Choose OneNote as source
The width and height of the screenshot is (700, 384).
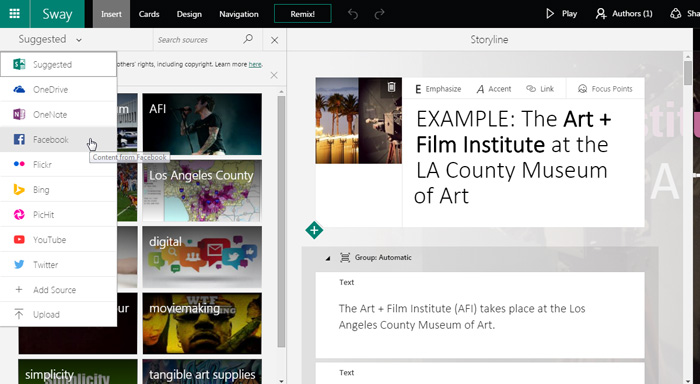point(58,114)
